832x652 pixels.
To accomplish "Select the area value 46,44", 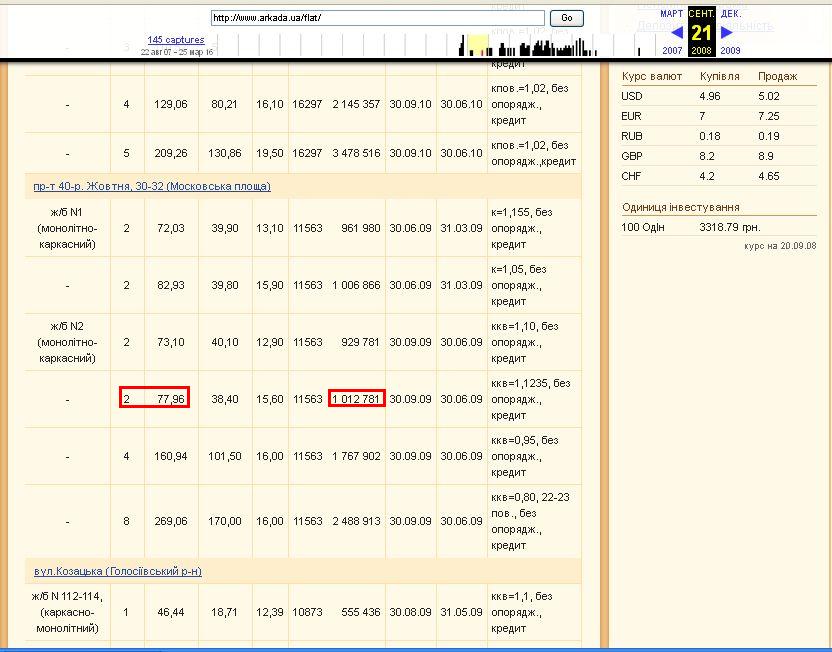I will point(171,612).
